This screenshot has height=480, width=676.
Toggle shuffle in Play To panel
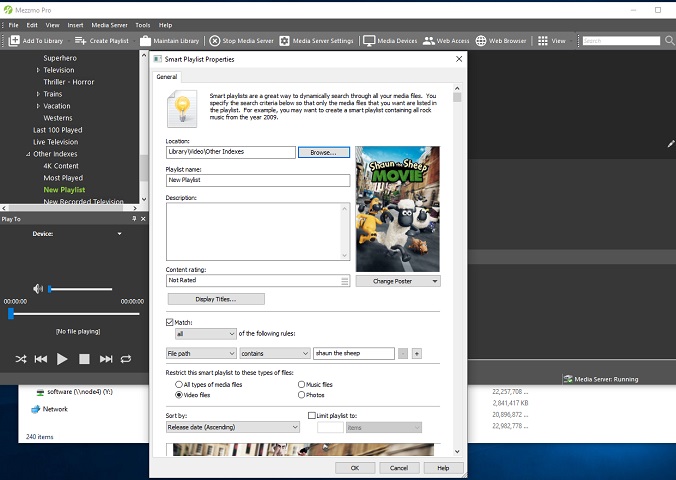[21, 359]
